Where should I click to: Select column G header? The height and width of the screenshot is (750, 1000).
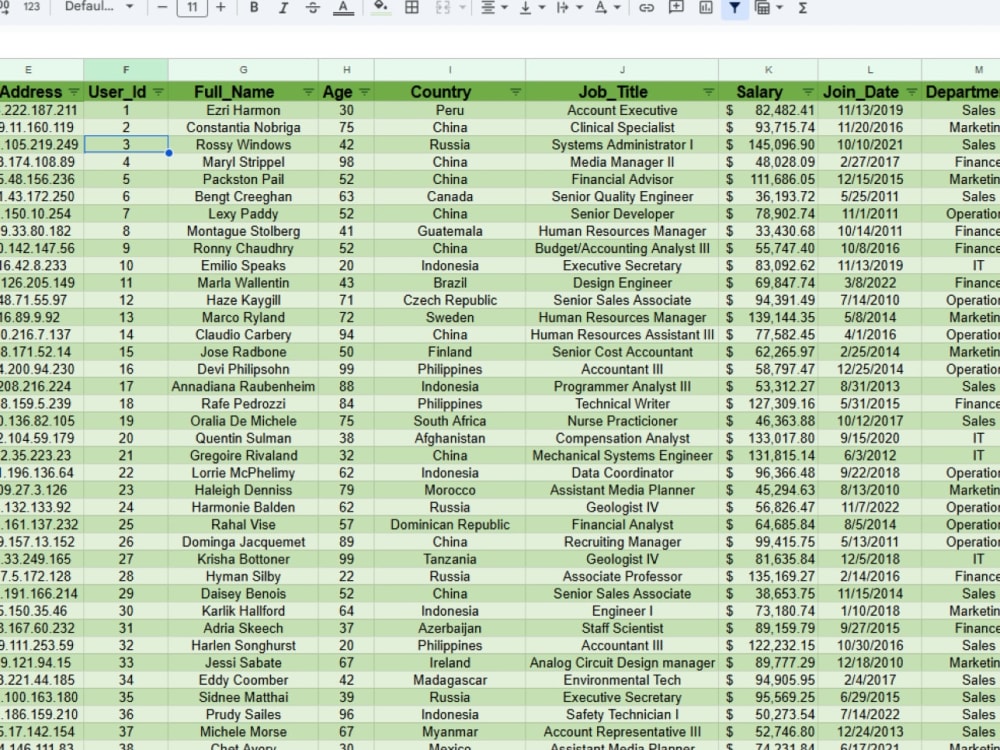tap(243, 70)
